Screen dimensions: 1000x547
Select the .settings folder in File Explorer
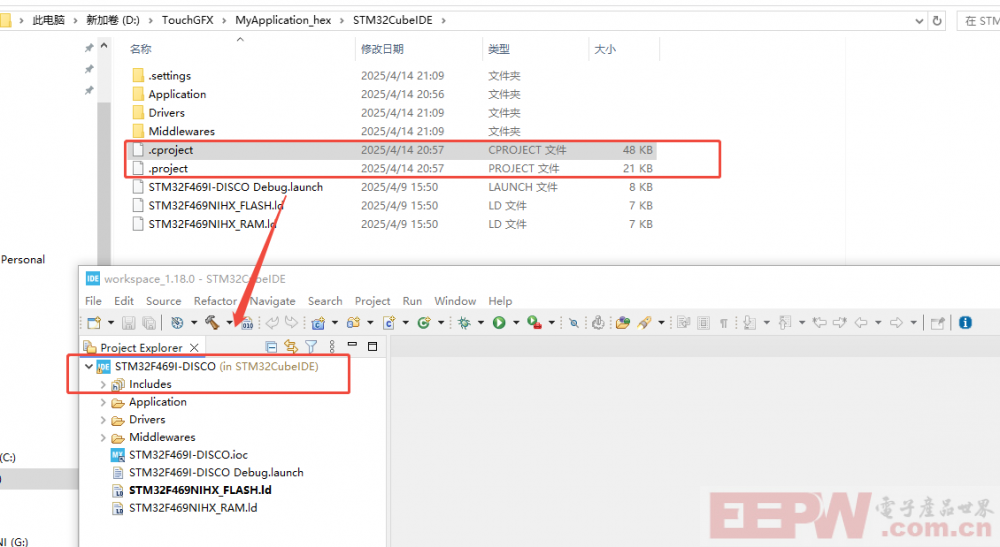[392, 76]
